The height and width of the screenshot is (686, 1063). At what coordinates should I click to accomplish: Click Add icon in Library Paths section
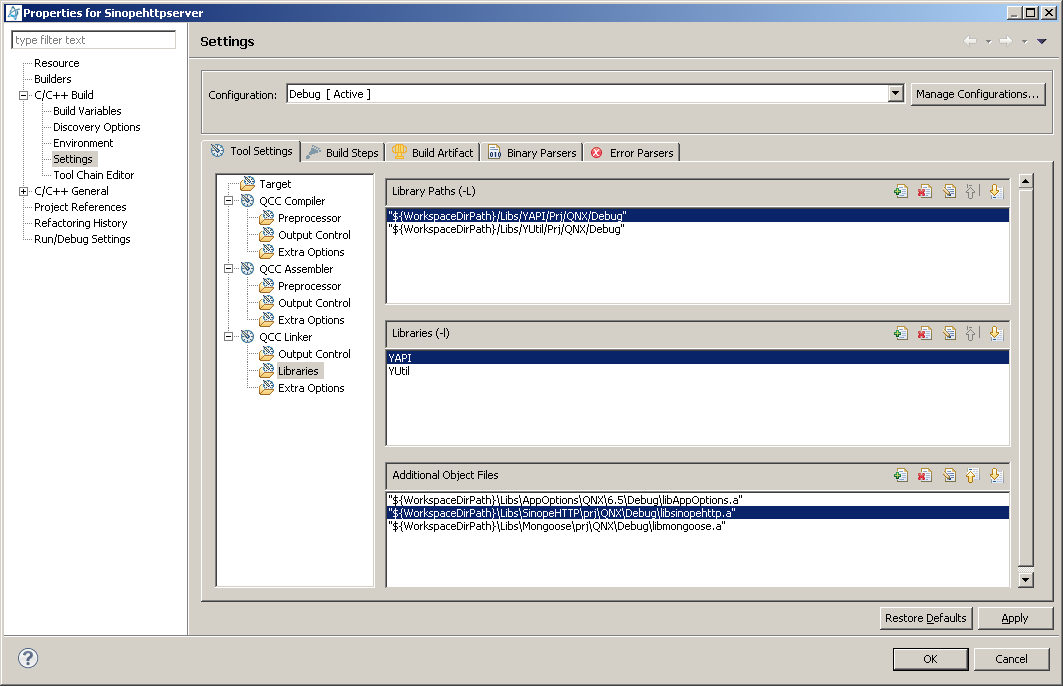point(901,192)
